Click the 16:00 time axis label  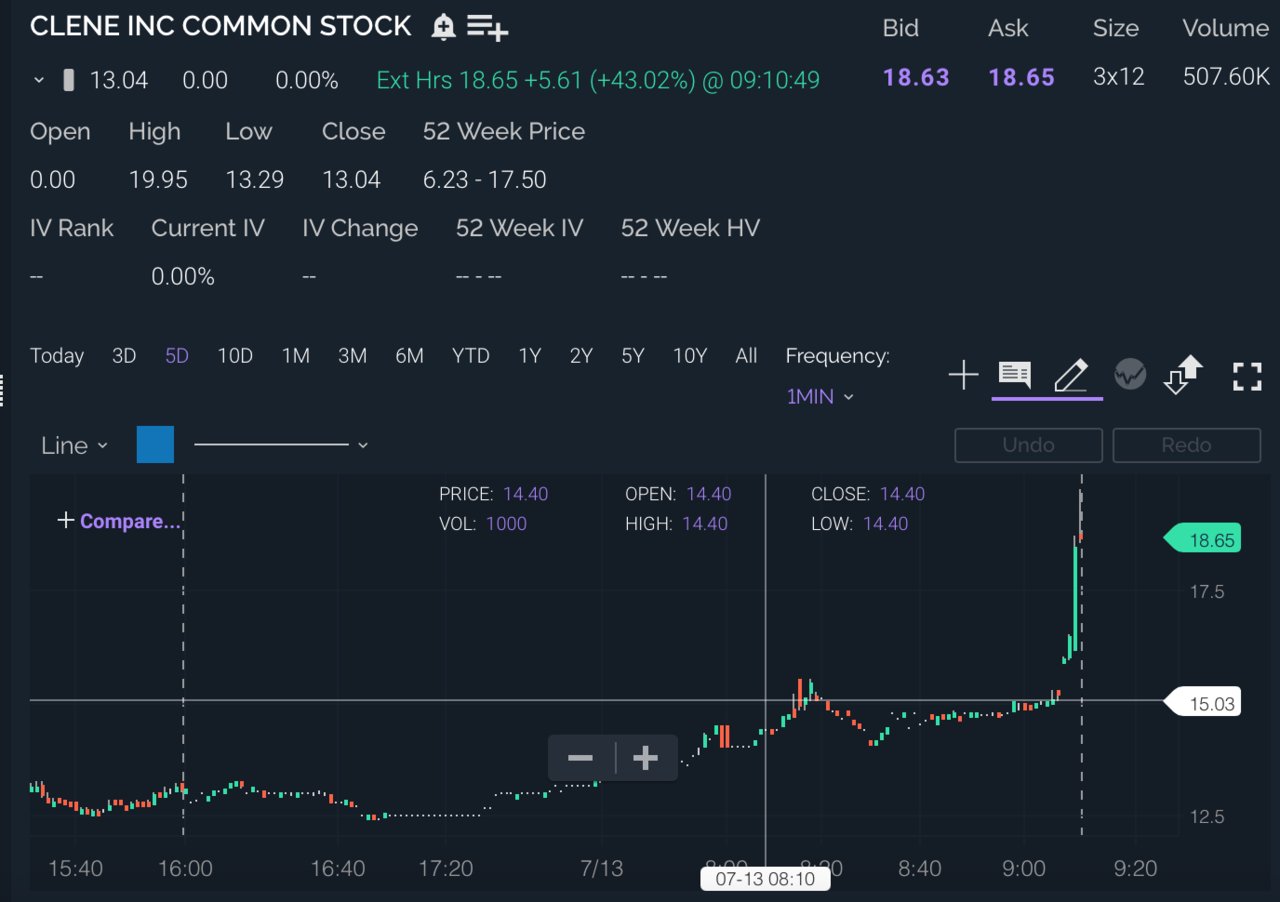pos(185,869)
